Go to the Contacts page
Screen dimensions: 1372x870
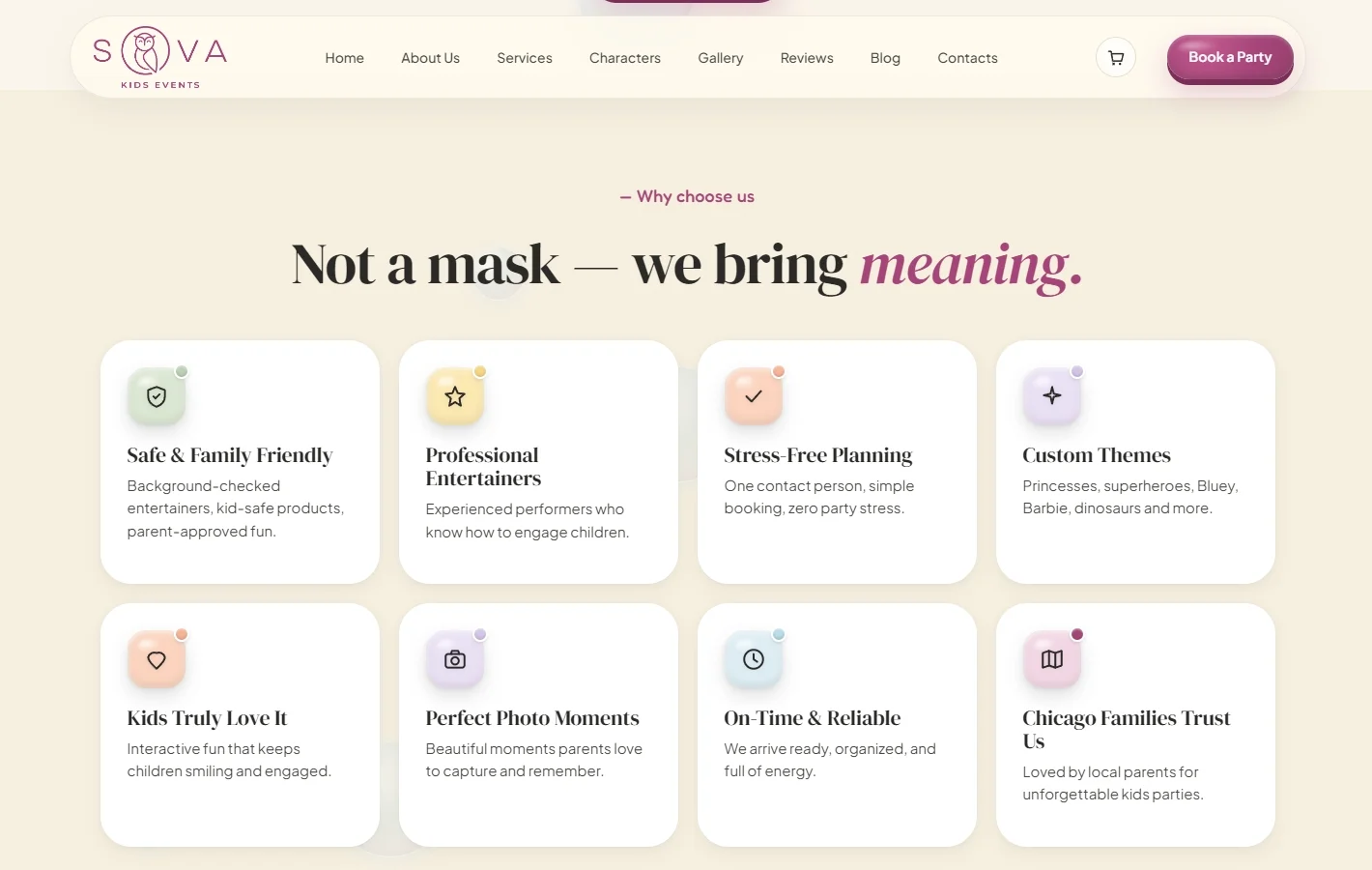(x=967, y=58)
